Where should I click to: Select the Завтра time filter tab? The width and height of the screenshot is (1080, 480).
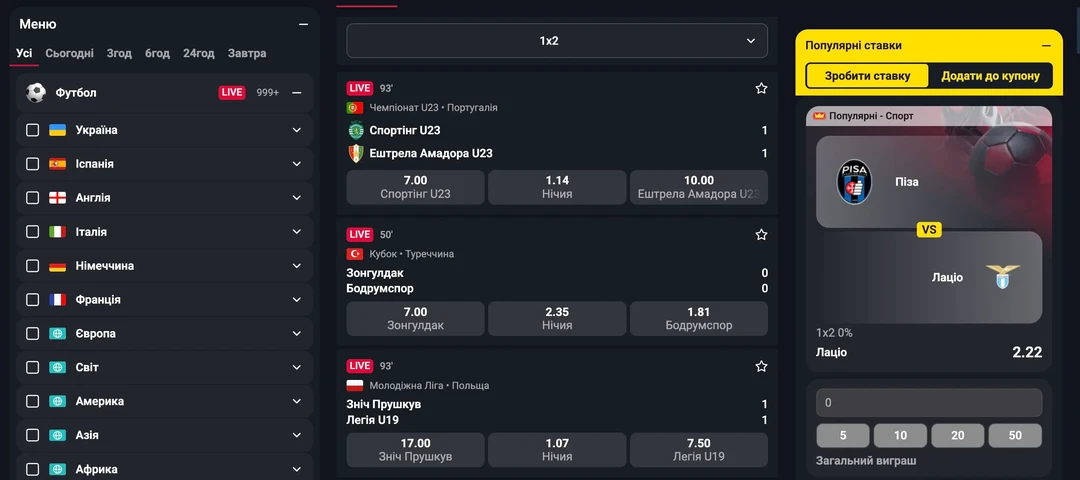pyautogui.click(x=247, y=53)
